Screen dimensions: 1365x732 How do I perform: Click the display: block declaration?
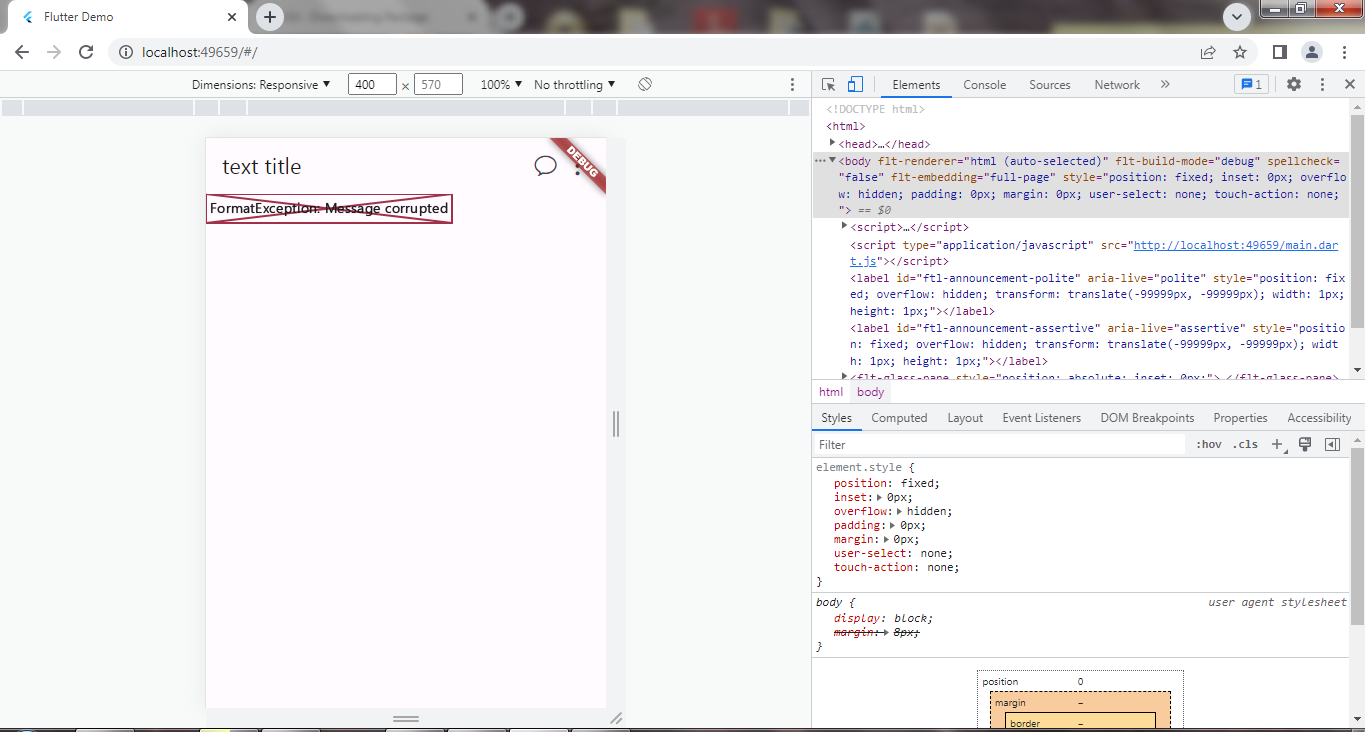(x=883, y=618)
